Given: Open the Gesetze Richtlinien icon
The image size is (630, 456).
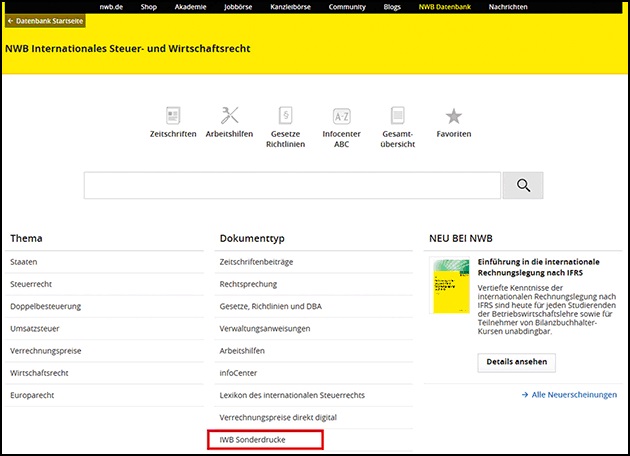Looking at the screenshot, I should tap(284, 116).
